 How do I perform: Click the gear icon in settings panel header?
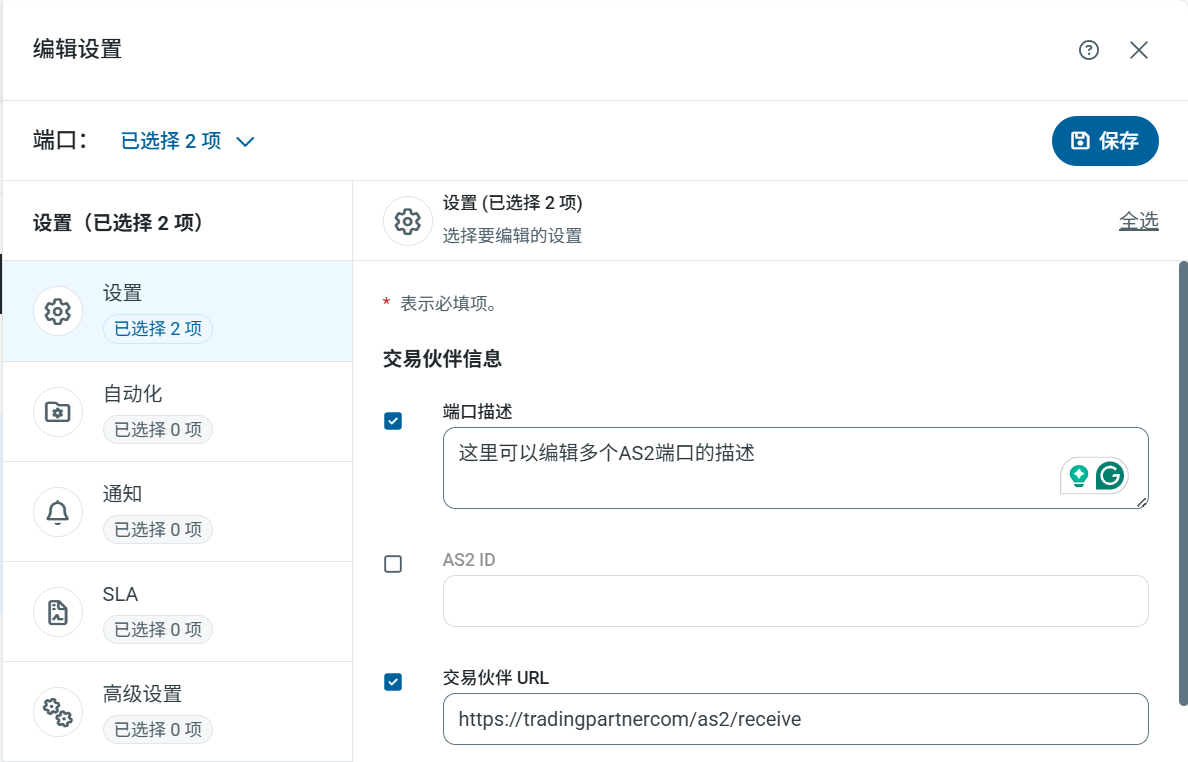click(x=407, y=221)
